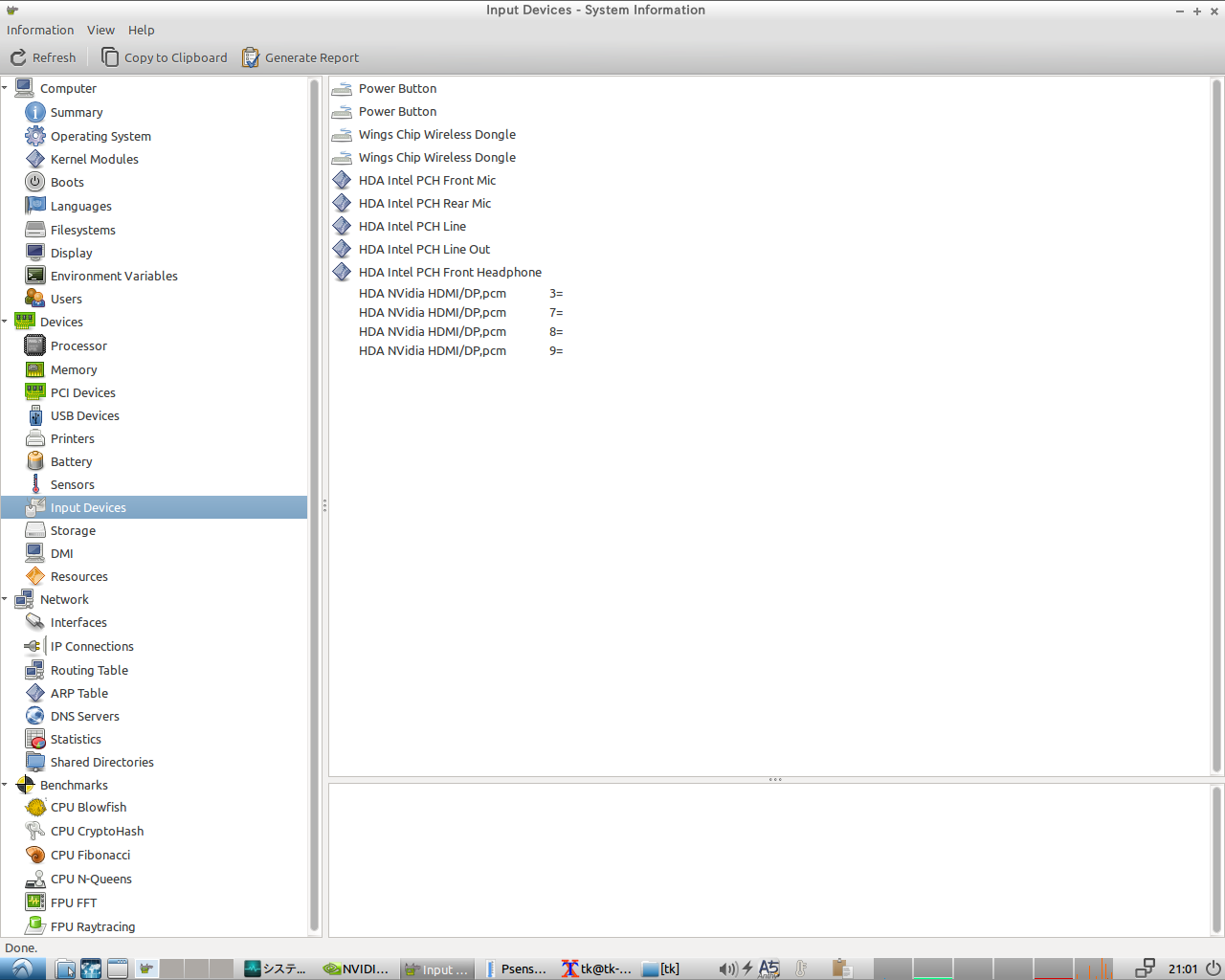Click the Sensors thermometer icon

(x=35, y=484)
